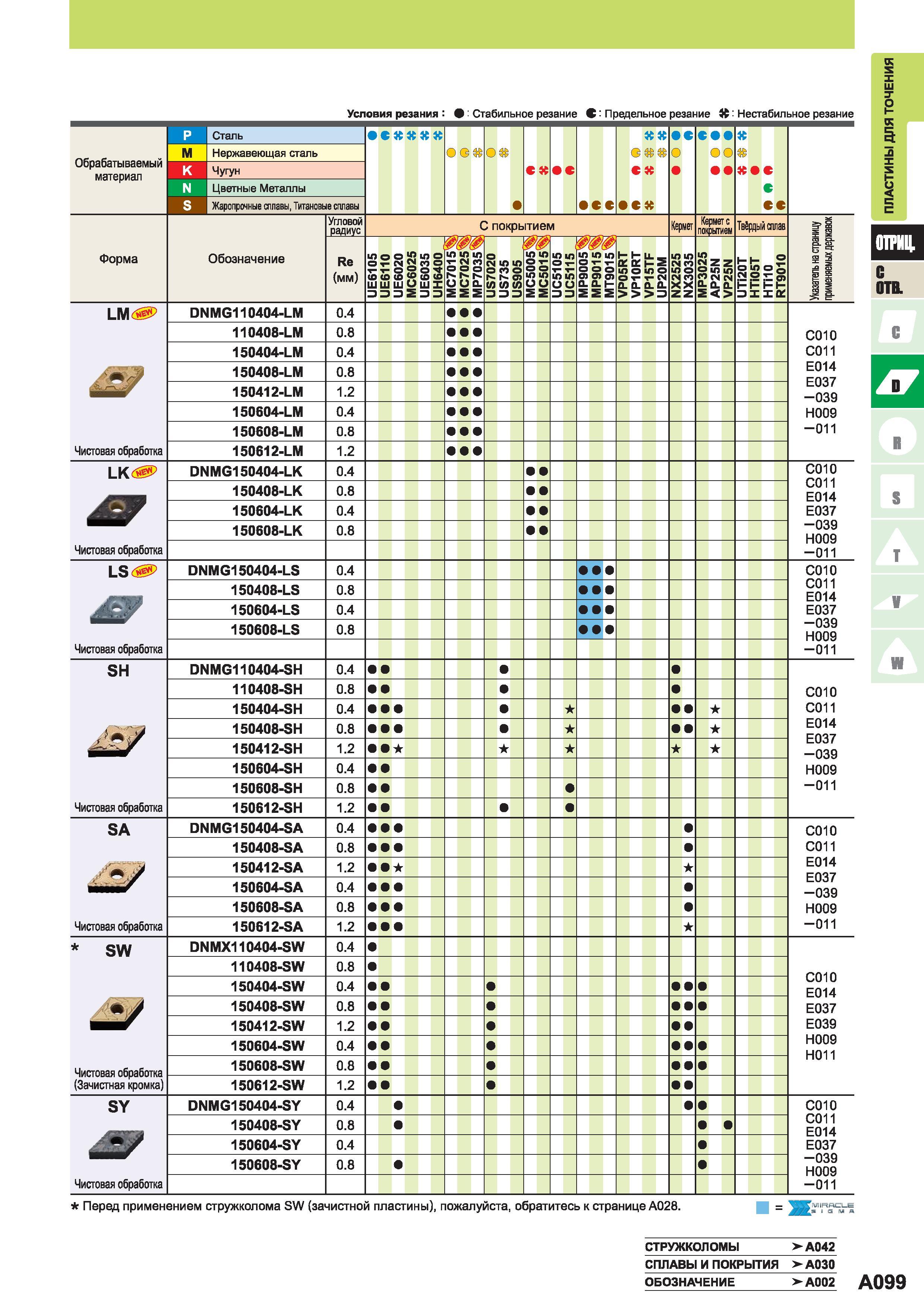The width and height of the screenshot is (924, 1308).
Task: Click the DNMG150404-LS designation
Action: 244,570
